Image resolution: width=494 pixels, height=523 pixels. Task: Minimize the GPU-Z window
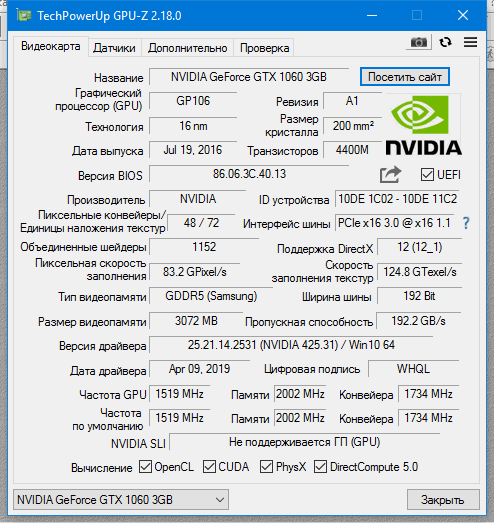(x=372, y=15)
